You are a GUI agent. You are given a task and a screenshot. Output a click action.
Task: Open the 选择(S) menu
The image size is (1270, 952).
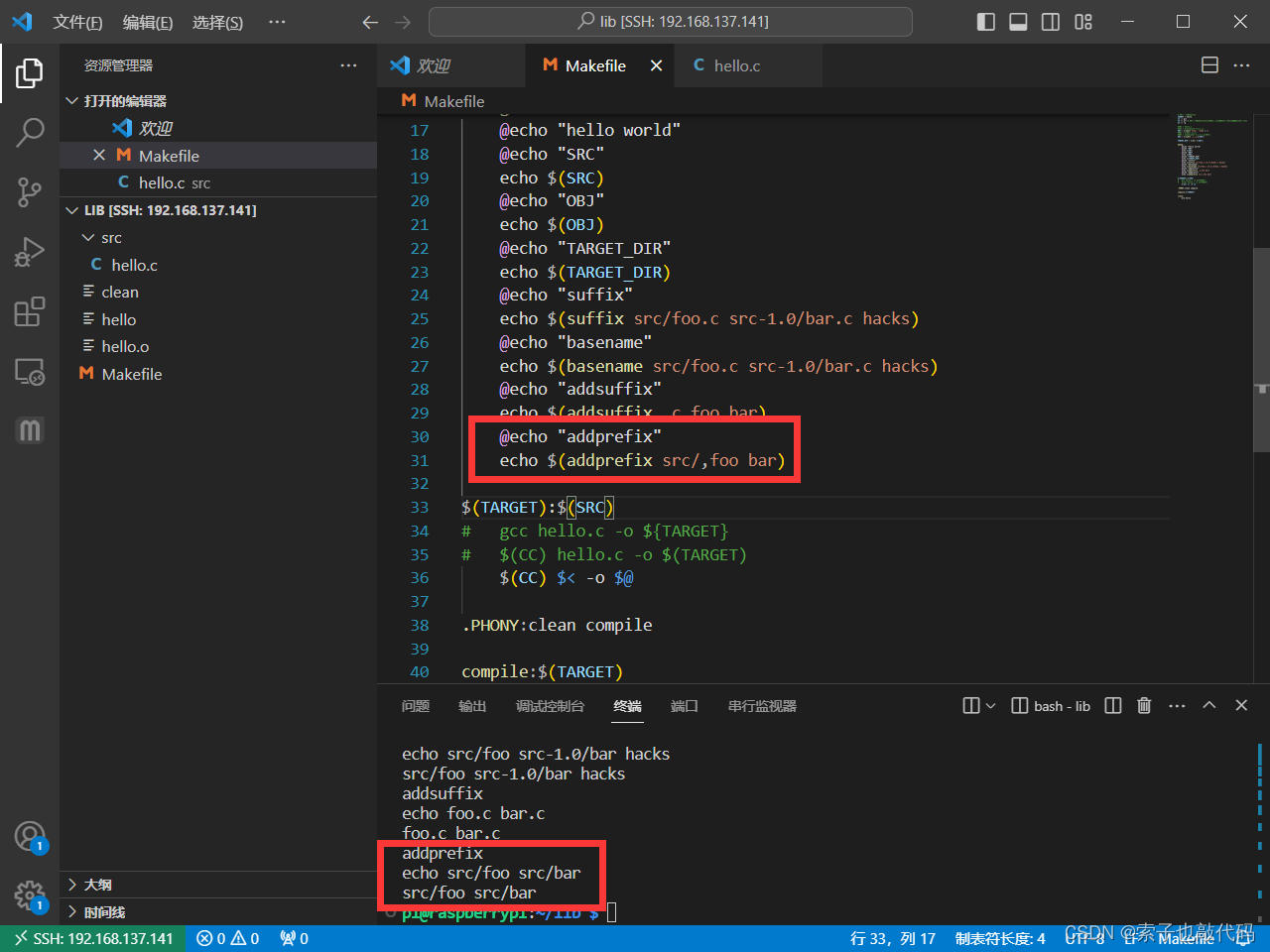tap(218, 22)
